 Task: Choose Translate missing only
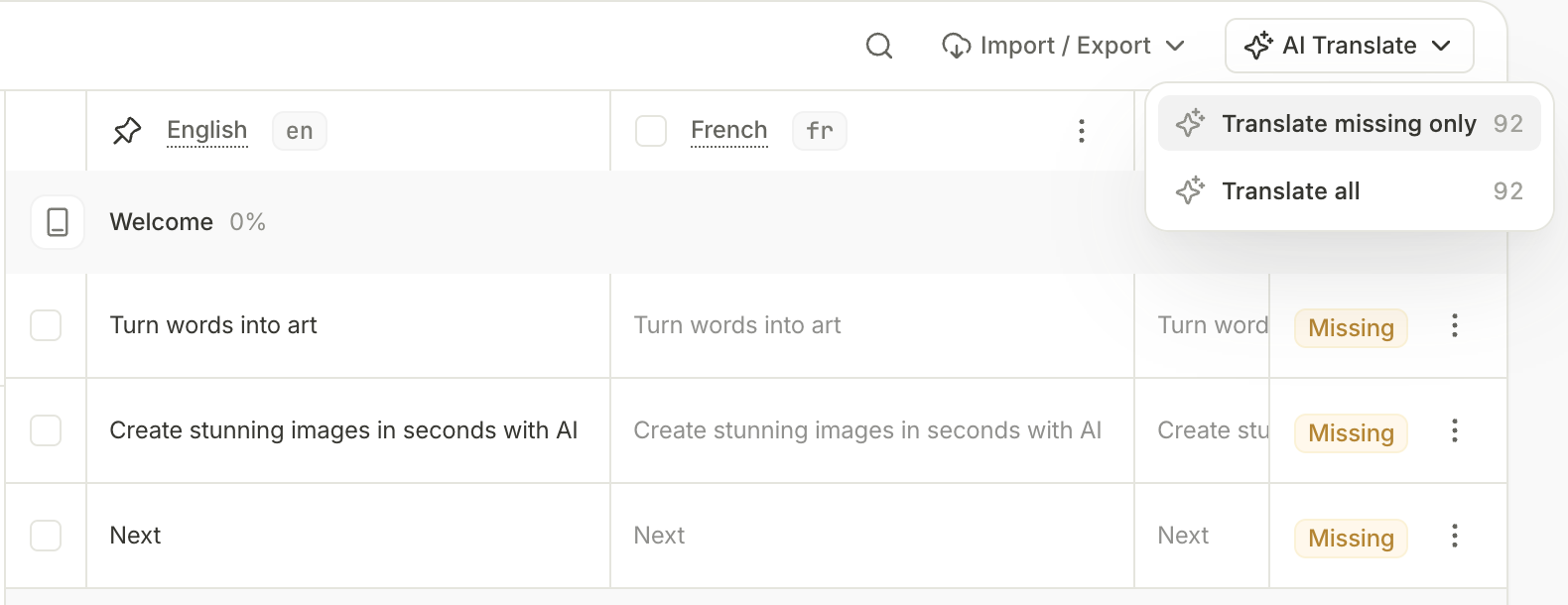[1349, 123]
